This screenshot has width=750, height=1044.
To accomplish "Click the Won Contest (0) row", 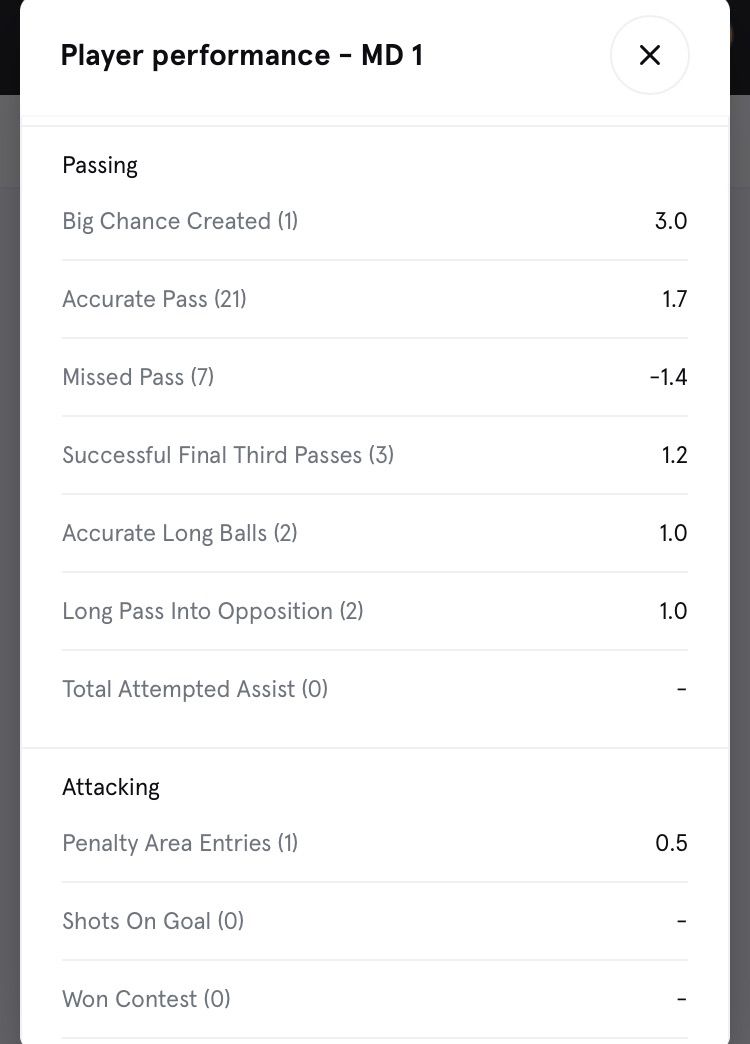I will 146,999.
